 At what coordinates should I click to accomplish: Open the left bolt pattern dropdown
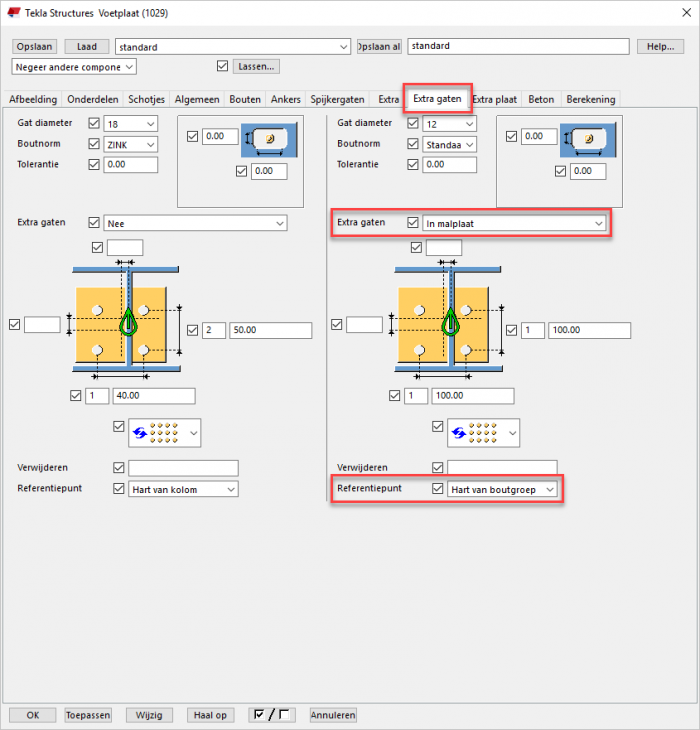coord(165,433)
